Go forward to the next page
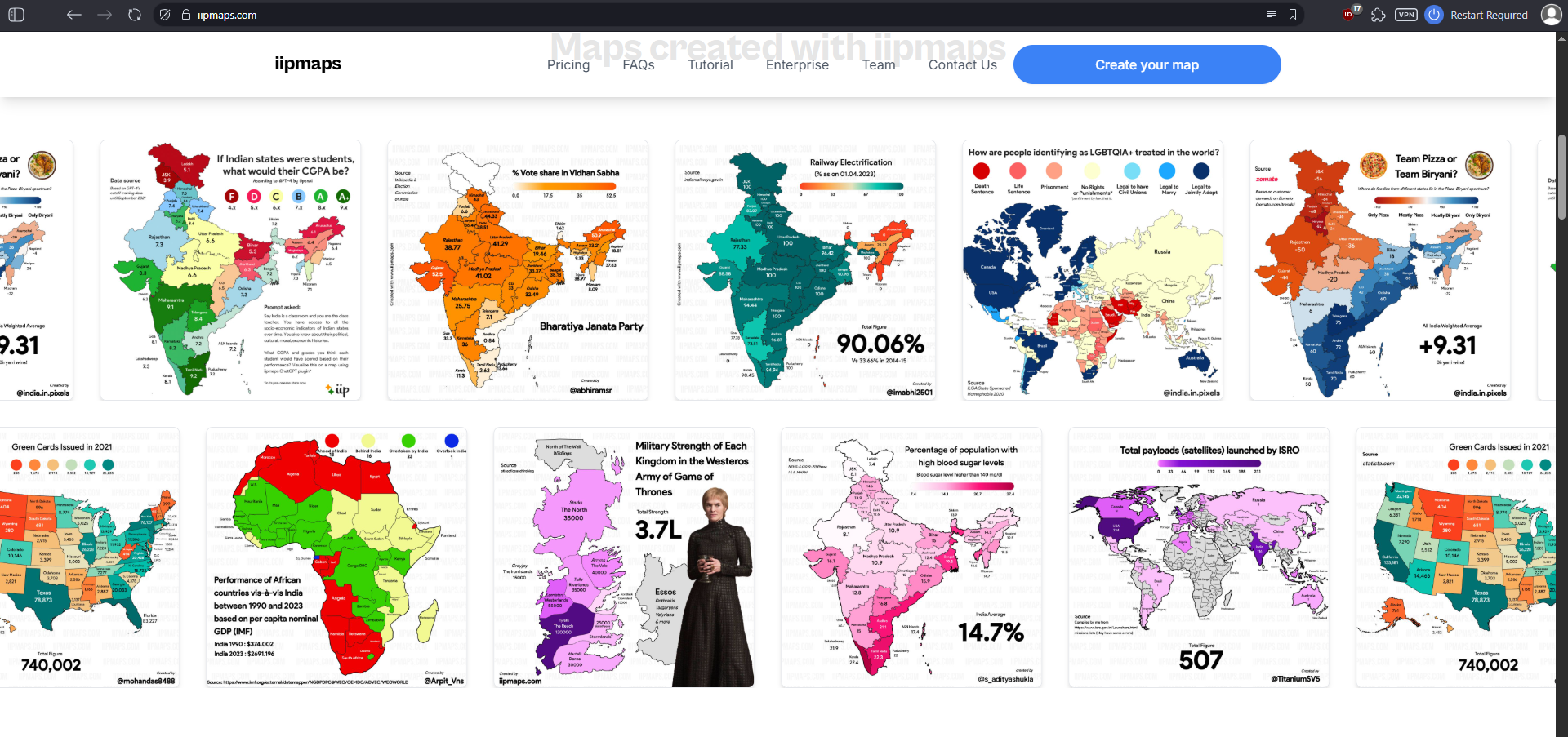The height and width of the screenshot is (737, 1568). click(x=105, y=15)
